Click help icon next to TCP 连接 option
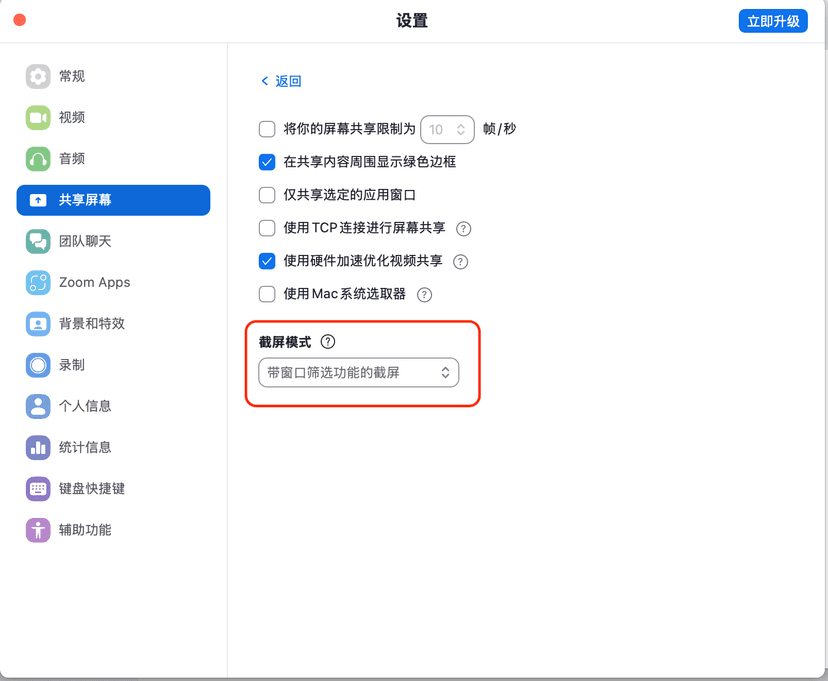 (x=463, y=229)
